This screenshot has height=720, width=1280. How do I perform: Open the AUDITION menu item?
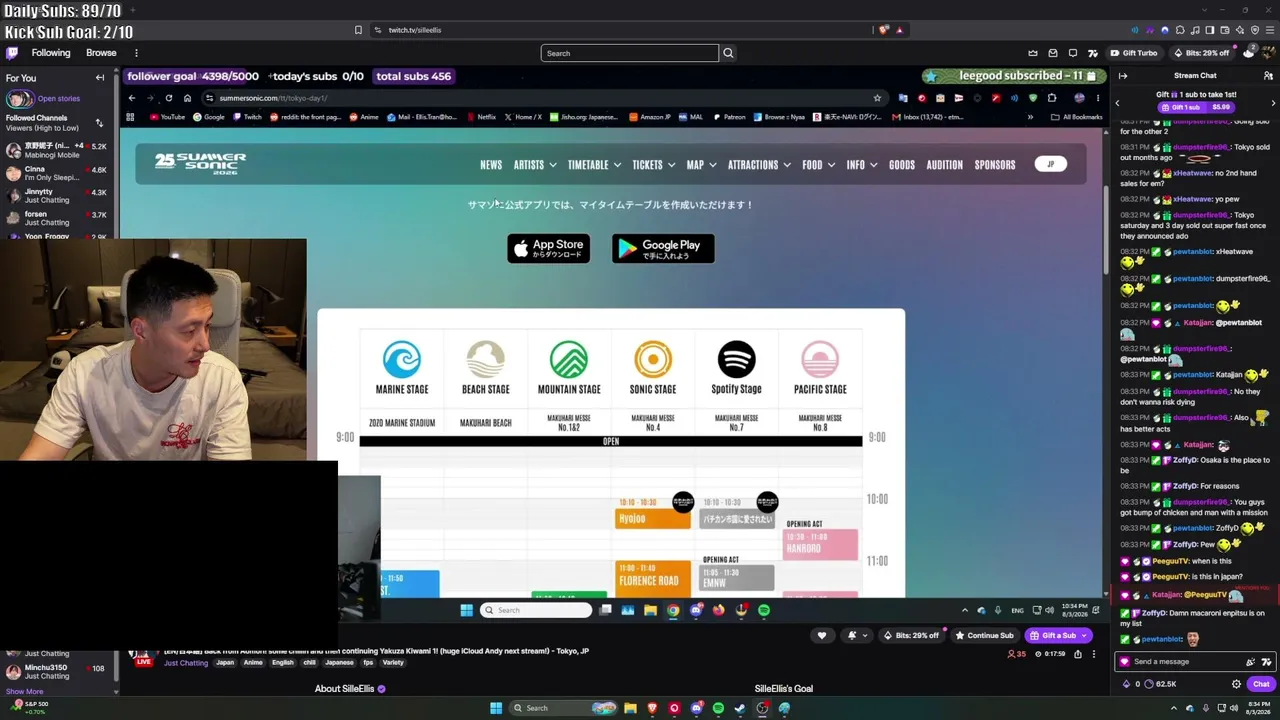945,165
